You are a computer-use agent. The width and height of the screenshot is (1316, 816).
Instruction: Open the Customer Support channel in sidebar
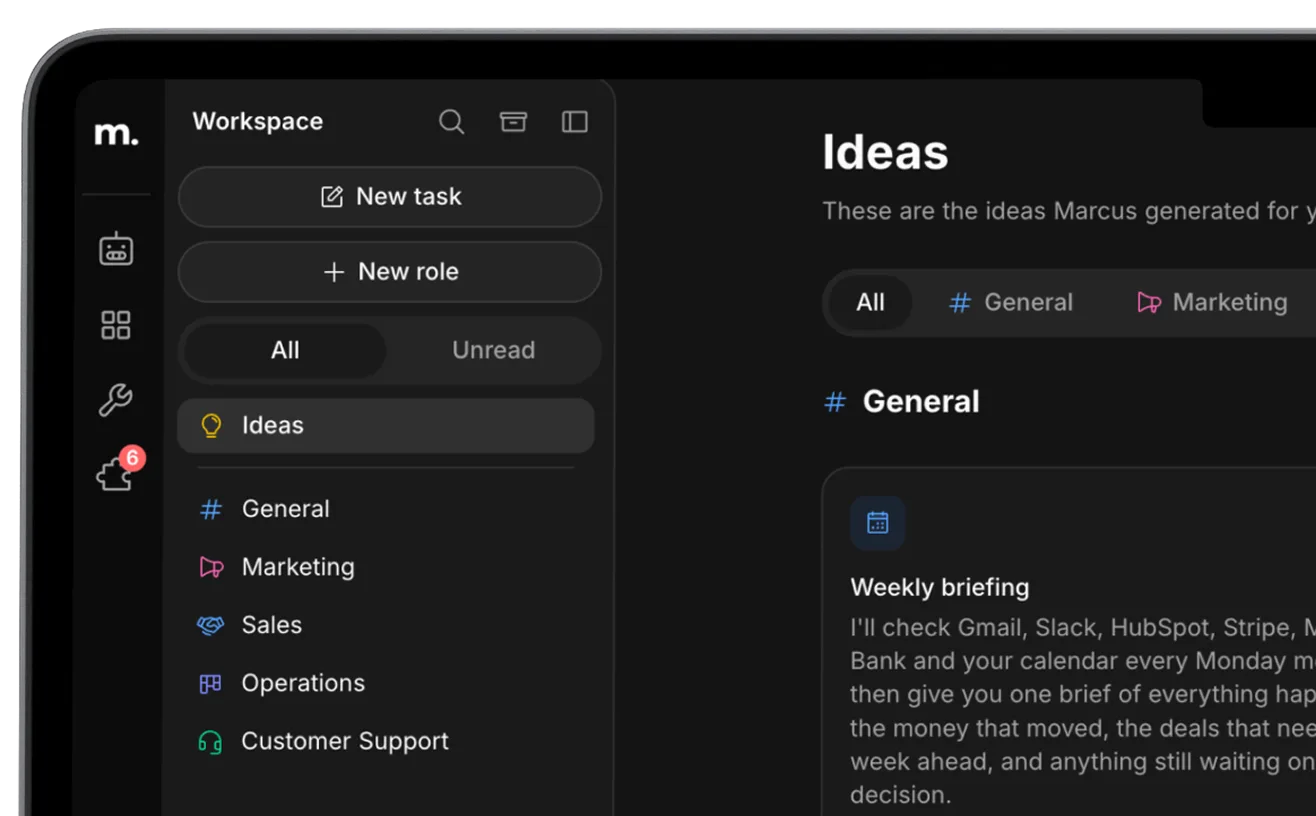pos(386,741)
